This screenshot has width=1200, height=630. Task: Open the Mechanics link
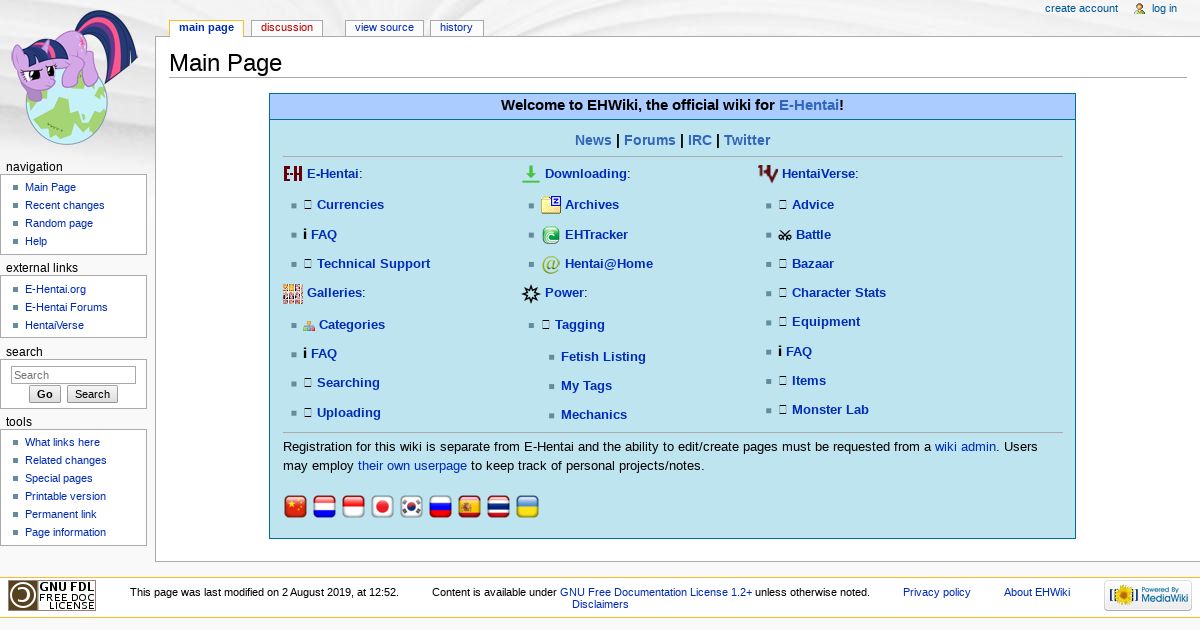(594, 414)
